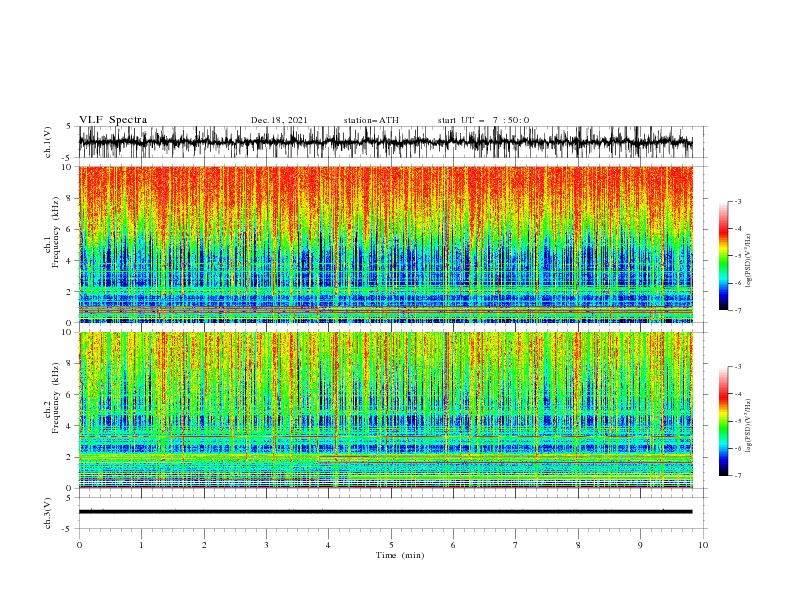The height and width of the screenshot is (612, 792).
Task: Click the "station=ATH" header label
Action: (371, 120)
